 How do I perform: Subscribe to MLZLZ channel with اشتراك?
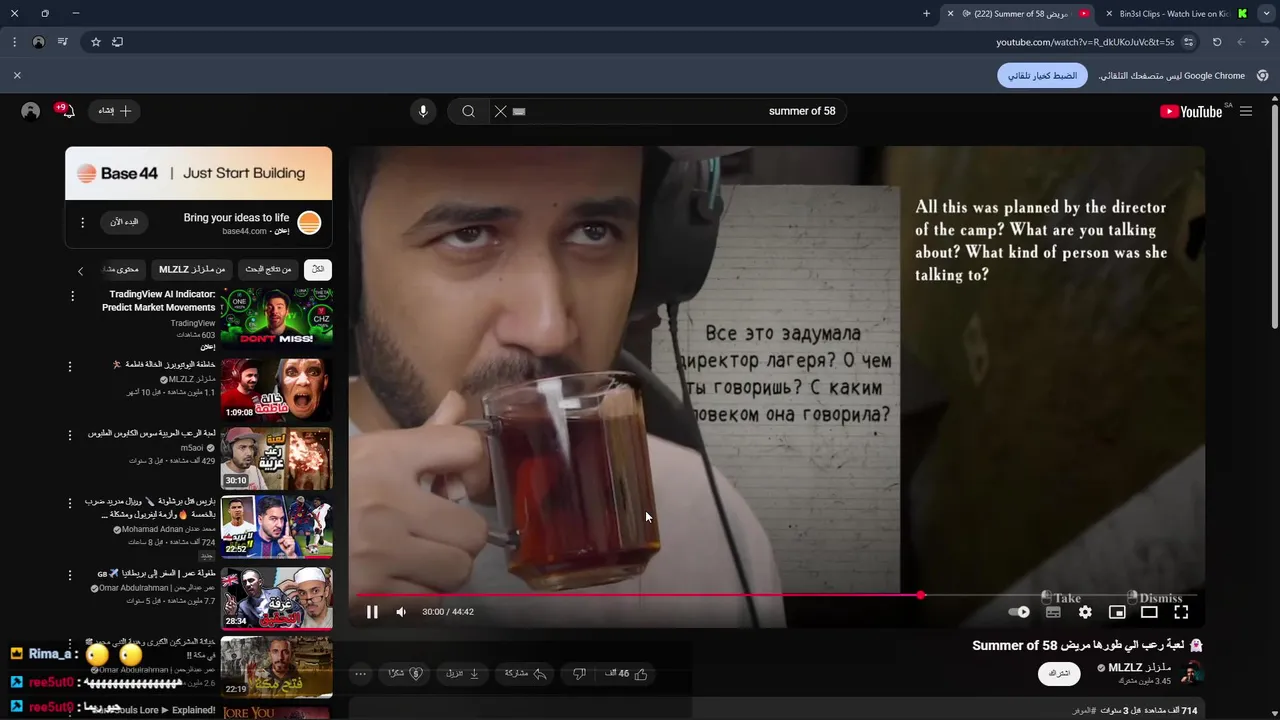pos(1059,674)
